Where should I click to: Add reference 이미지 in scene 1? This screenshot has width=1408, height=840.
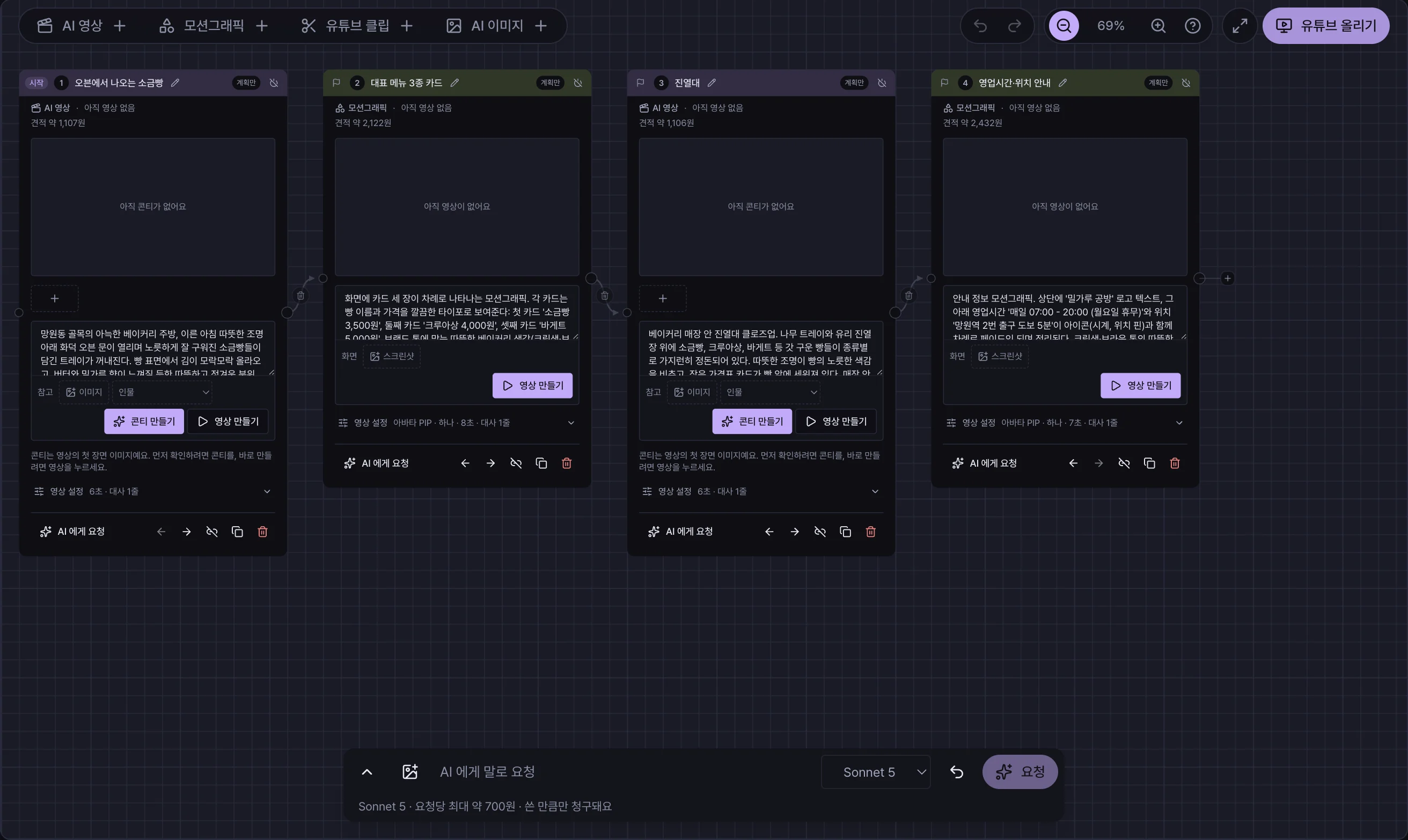click(84, 392)
